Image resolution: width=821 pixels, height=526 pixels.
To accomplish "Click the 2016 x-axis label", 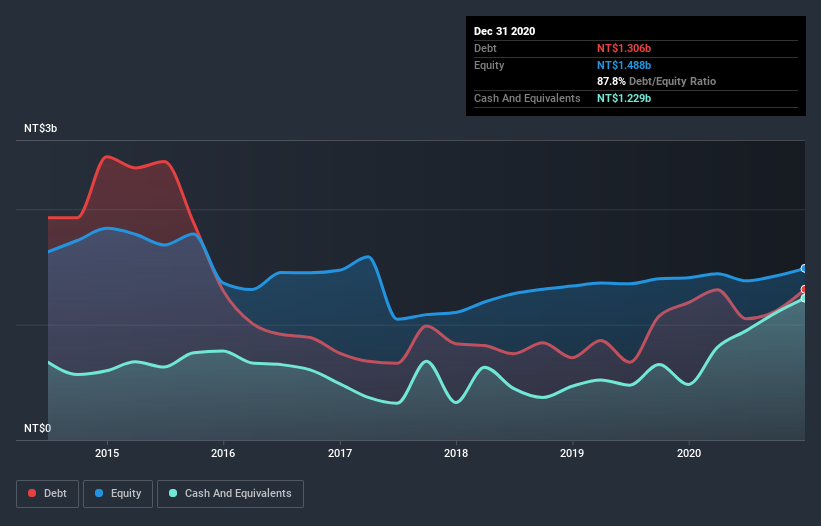I will pos(223,453).
